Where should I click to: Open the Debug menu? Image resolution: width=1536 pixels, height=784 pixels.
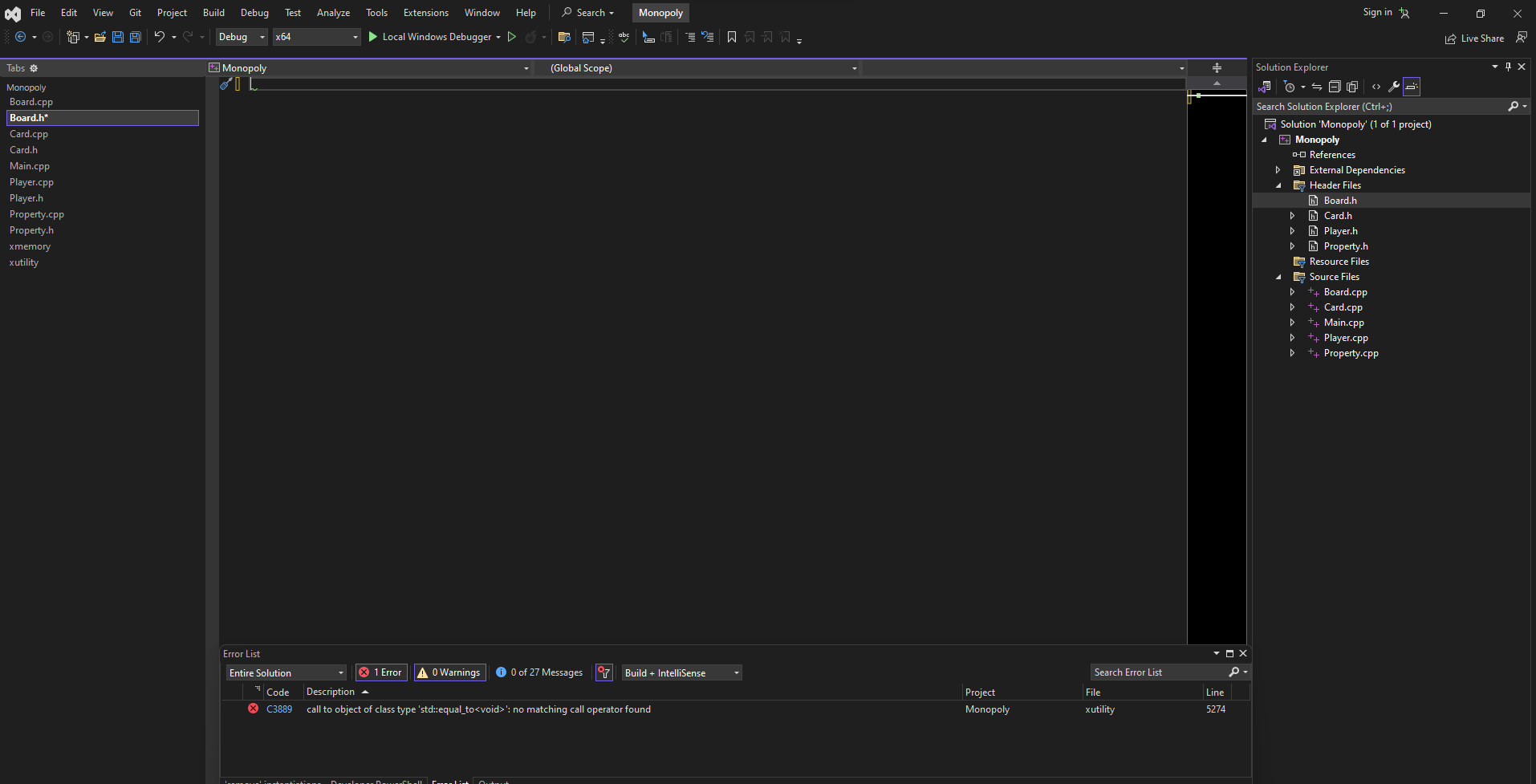click(x=254, y=13)
